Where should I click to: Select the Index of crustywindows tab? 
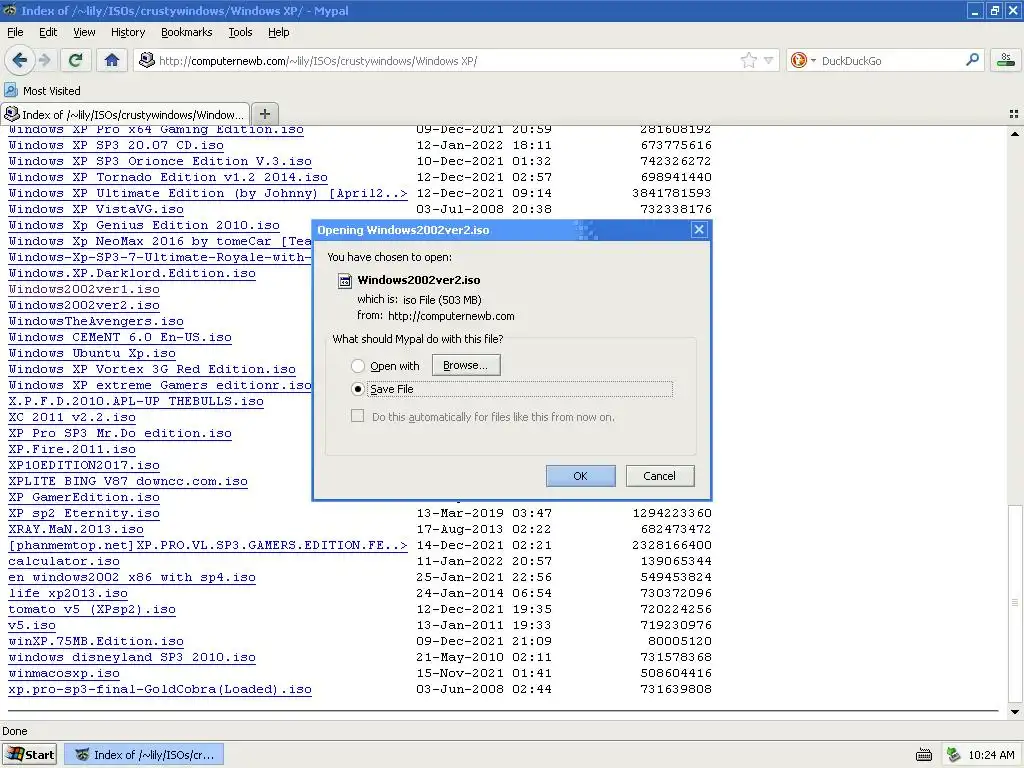point(125,114)
